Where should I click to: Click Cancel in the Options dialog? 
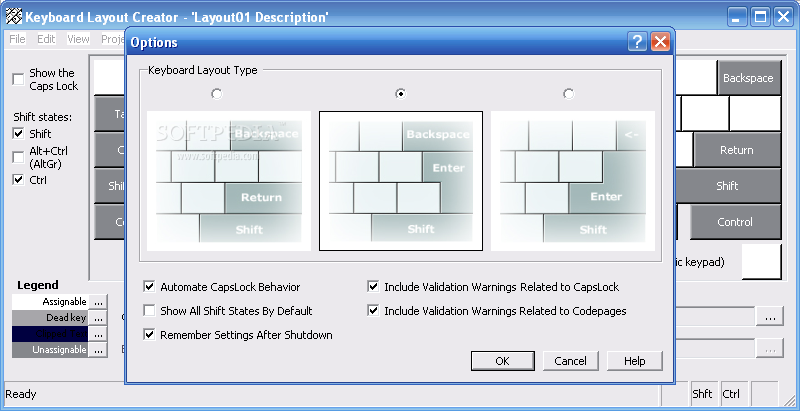pyautogui.click(x=570, y=361)
